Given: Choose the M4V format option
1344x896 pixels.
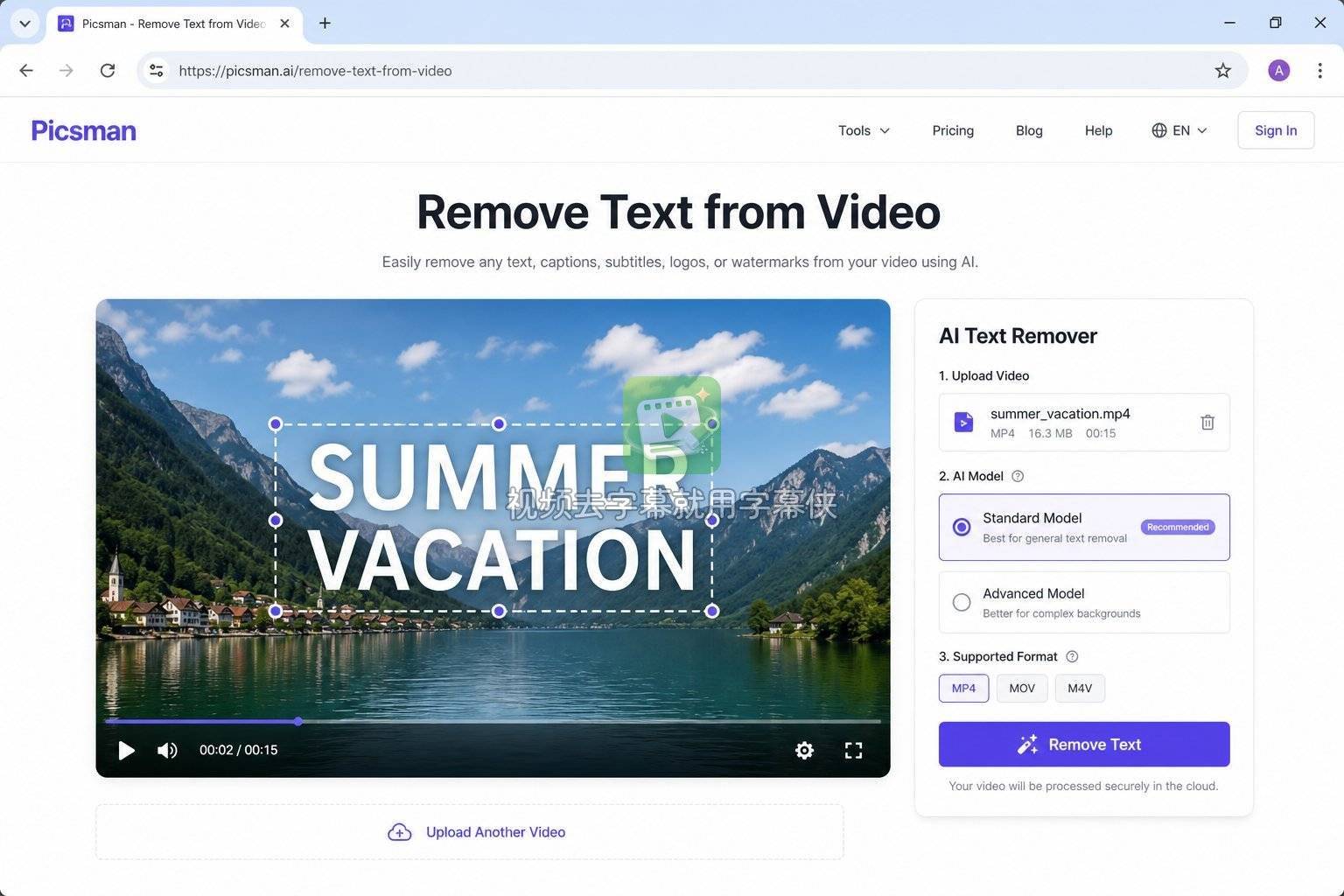Looking at the screenshot, I should (x=1080, y=689).
